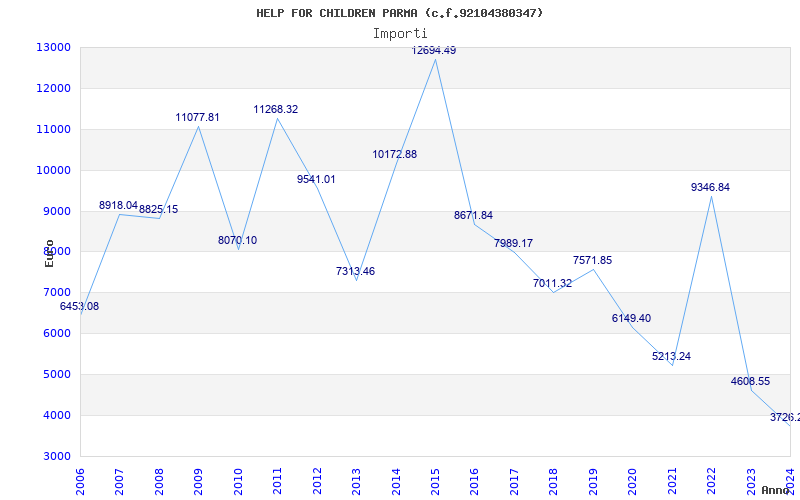Click the data label 8671.84
This screenshot has width=800, height=500.
tap(473, 215)
